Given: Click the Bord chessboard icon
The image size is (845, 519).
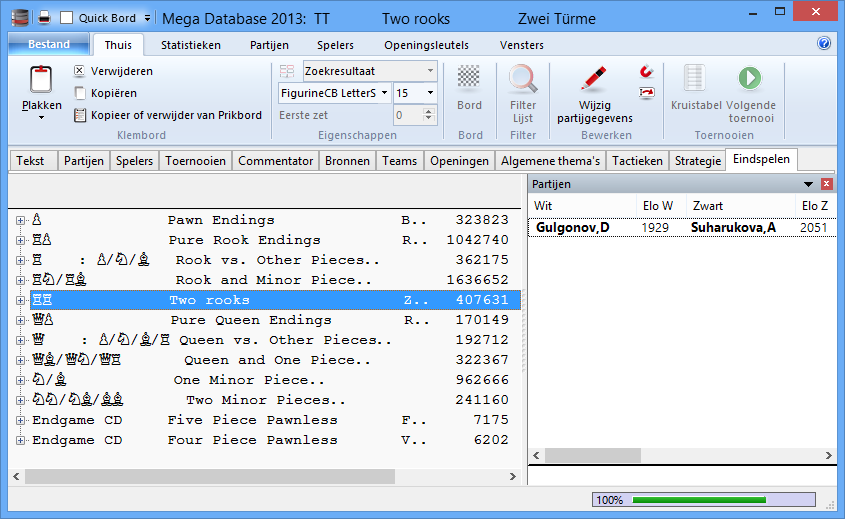Looking at the screenshot, I should click(469, 77).
